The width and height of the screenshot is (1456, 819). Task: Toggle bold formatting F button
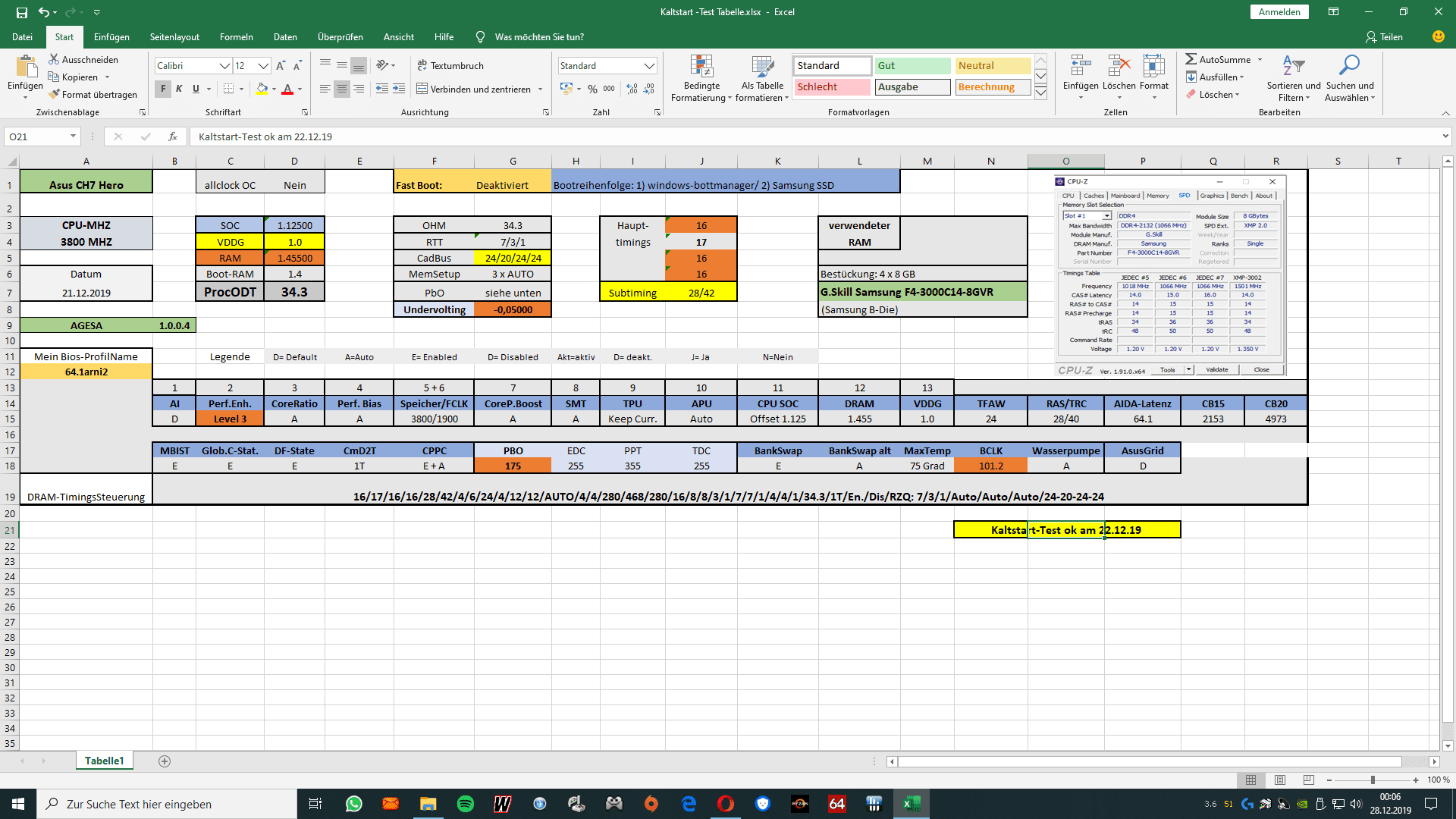[x=162, y=89]
